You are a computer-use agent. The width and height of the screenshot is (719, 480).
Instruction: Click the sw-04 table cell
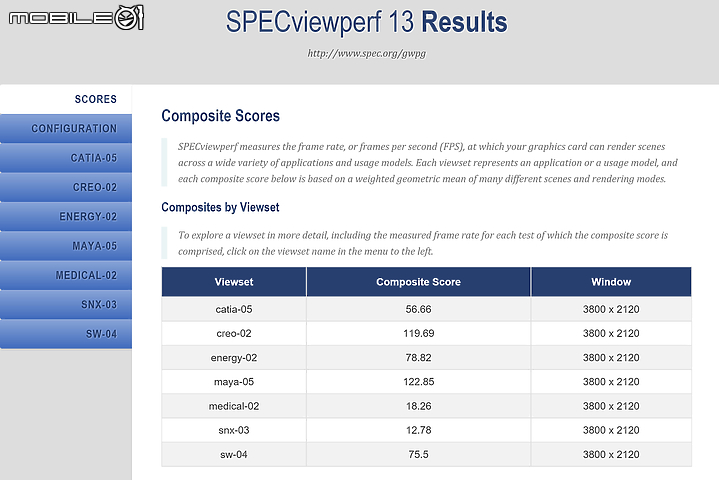pos(234,455)
